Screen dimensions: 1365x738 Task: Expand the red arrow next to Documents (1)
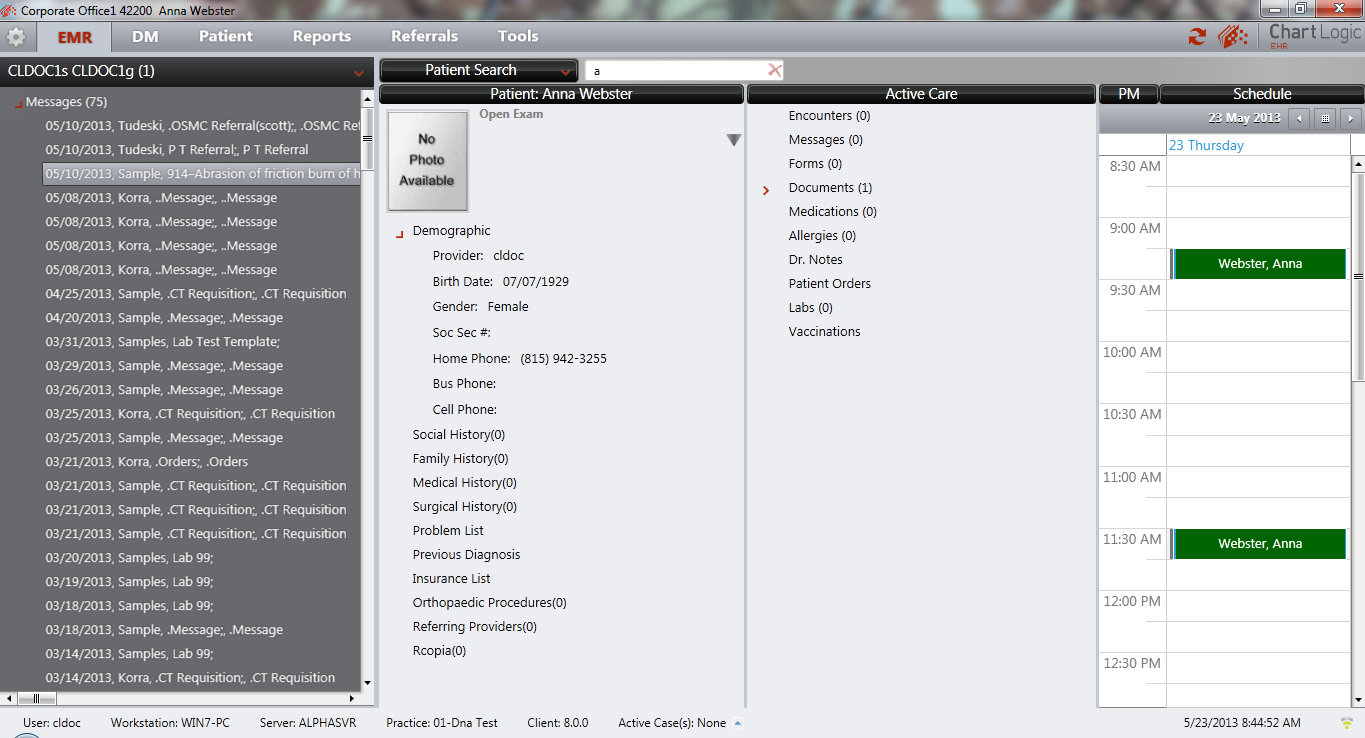[765, 187]
